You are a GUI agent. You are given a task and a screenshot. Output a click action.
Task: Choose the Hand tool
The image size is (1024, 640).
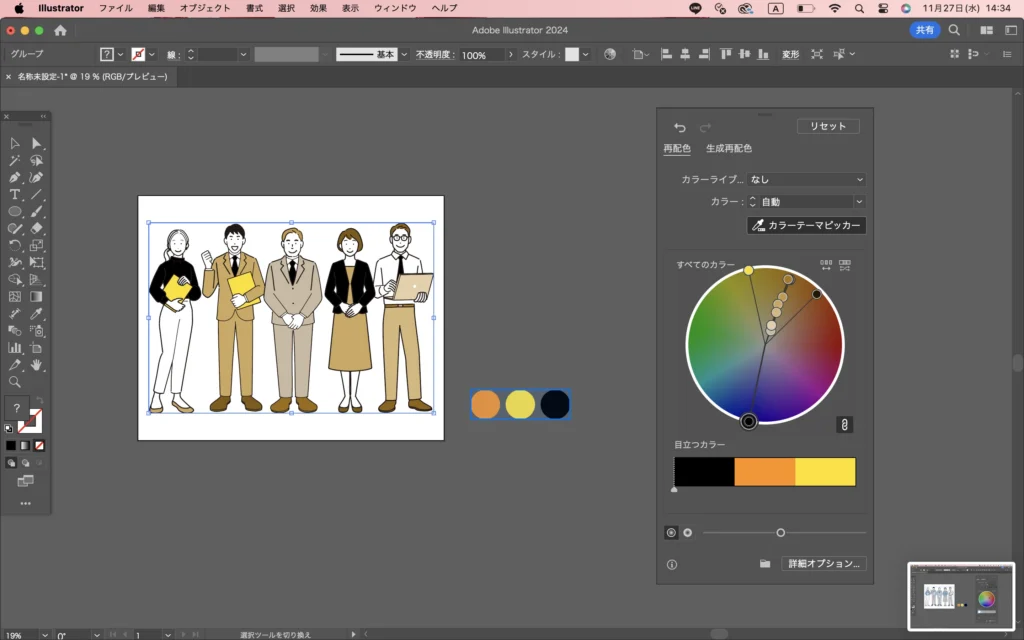click(37, 364)
